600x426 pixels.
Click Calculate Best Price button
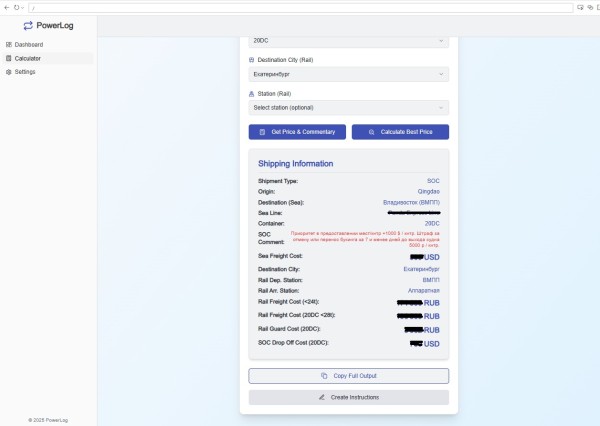[x=400, y=132]
